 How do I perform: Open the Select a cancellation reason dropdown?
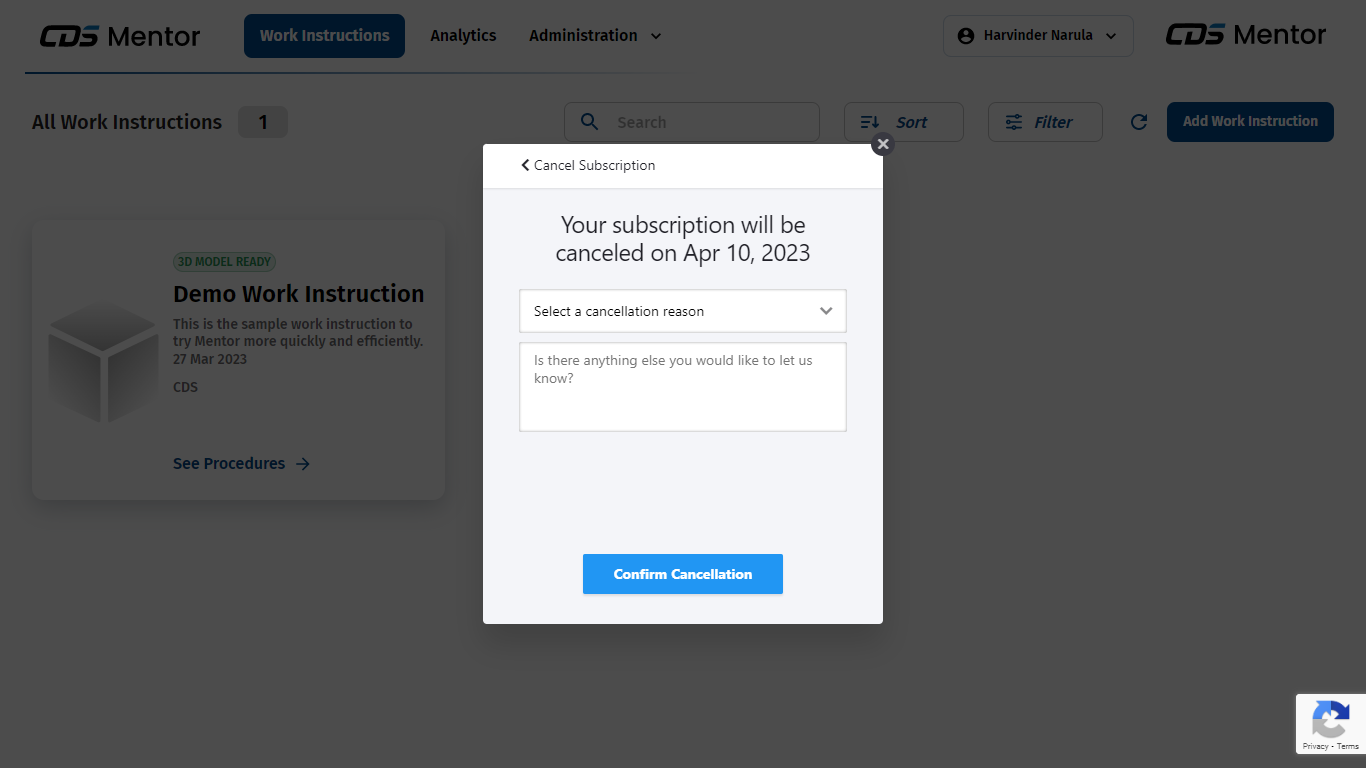point(683,311)
